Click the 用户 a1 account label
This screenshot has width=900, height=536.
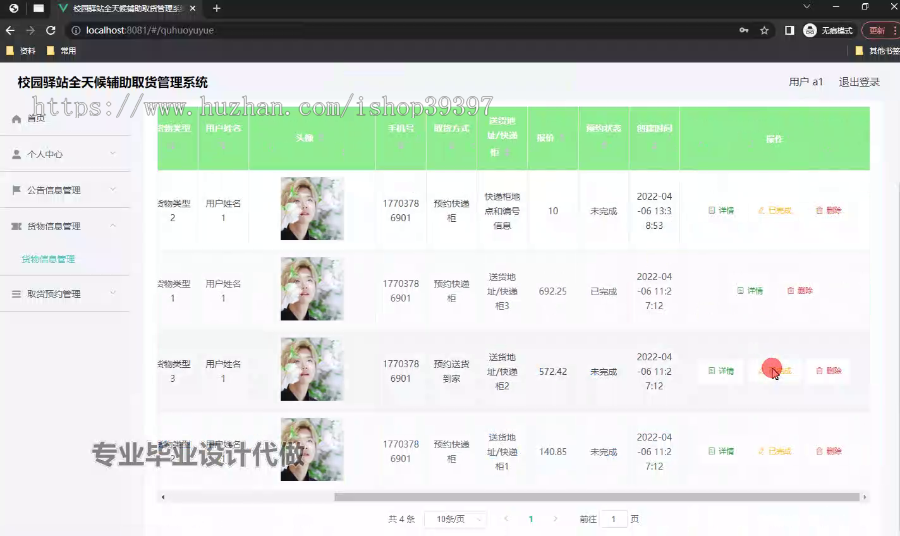[805, 82]
